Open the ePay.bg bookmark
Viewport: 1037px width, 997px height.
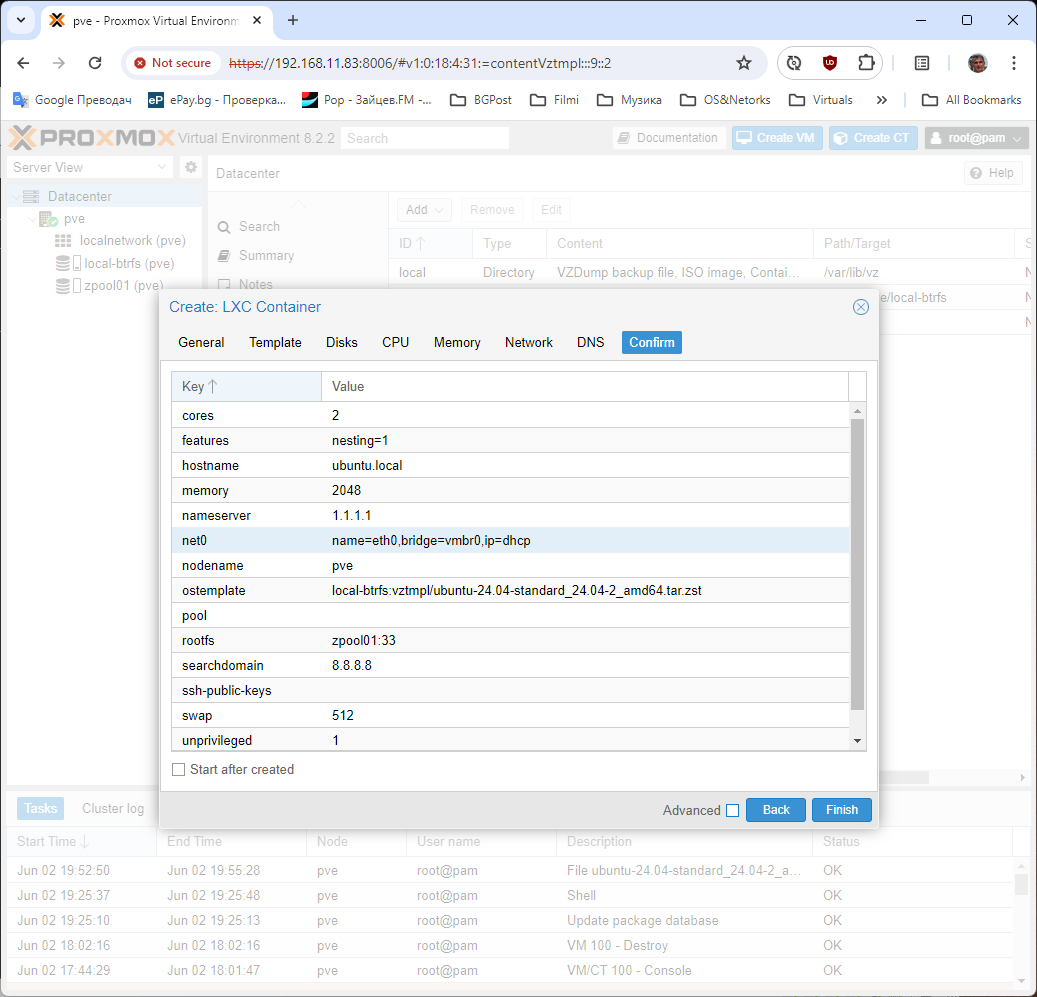tap(217, 100)
